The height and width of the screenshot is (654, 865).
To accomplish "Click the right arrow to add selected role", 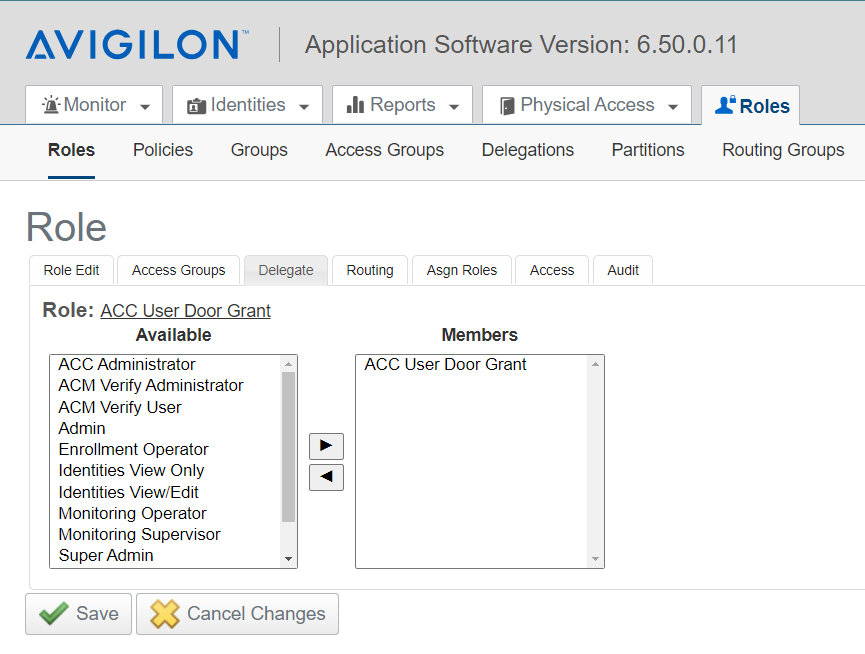I will pos(326,446).
